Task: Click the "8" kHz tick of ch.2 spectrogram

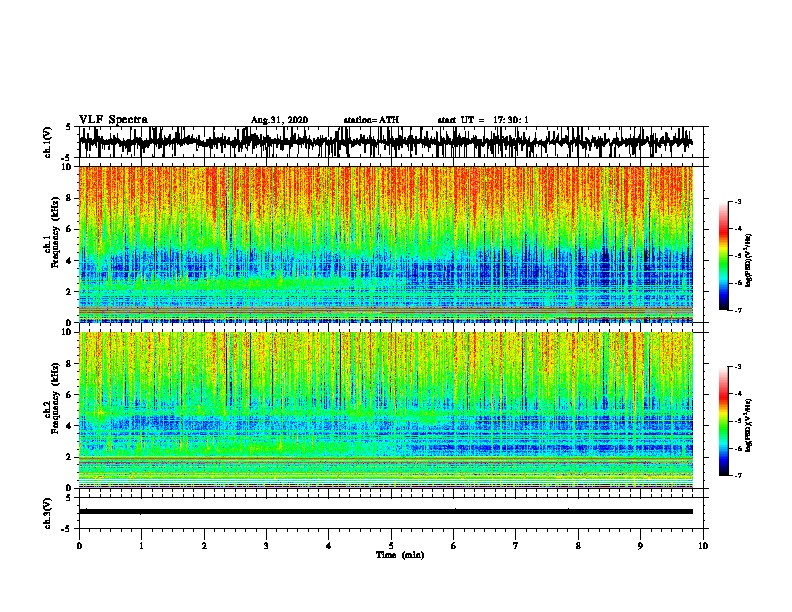Action: (71, 363)
